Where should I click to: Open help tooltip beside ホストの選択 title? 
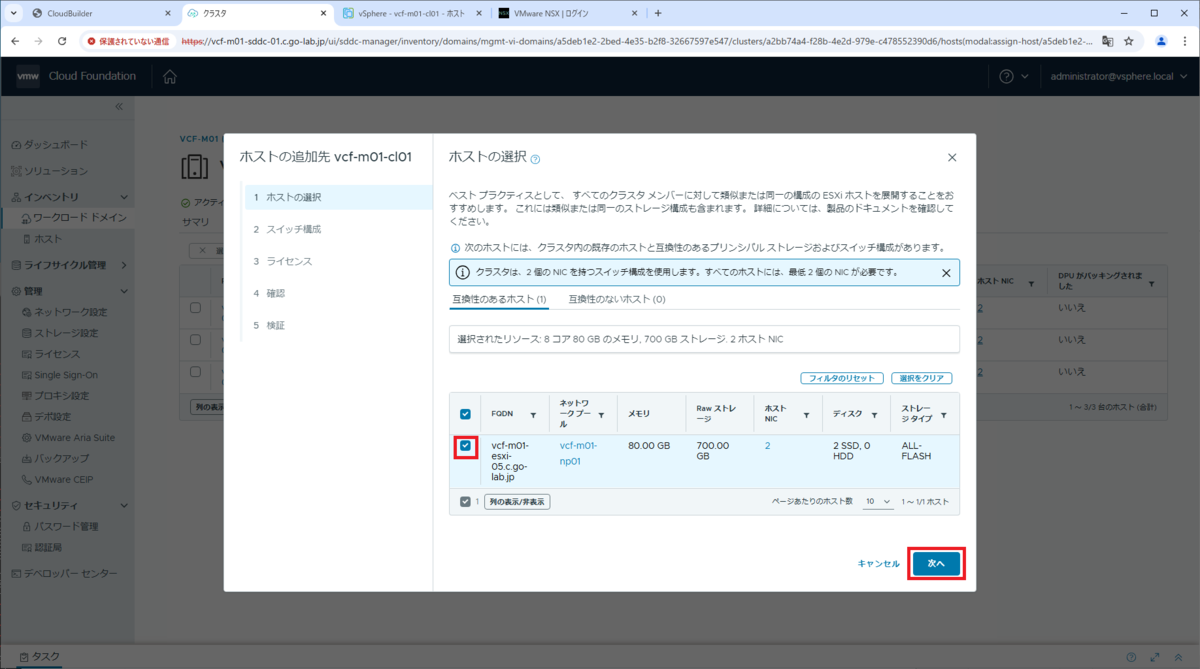point(535,159)
